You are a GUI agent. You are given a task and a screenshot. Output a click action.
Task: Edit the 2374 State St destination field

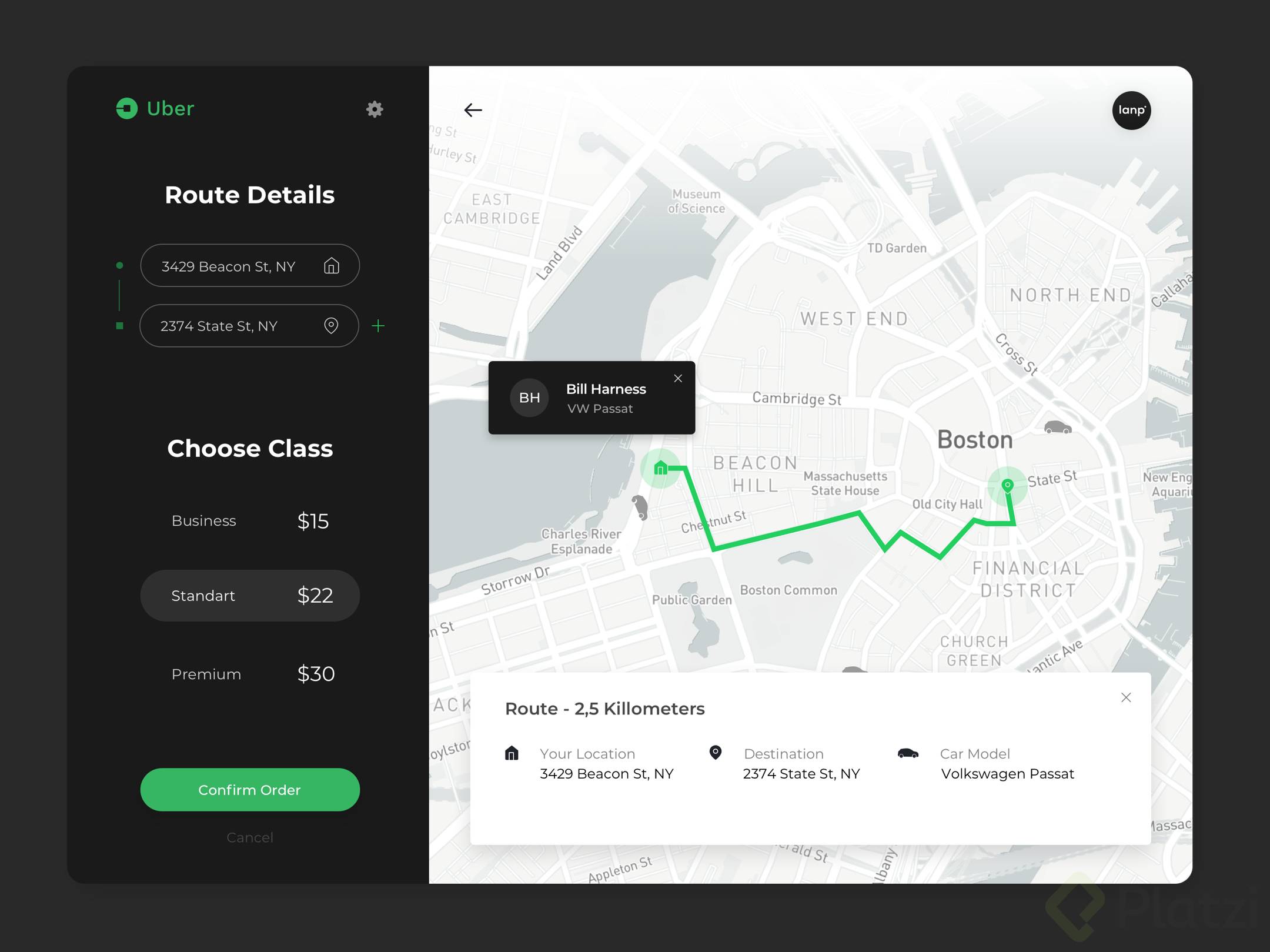click(x=229, y=326)
